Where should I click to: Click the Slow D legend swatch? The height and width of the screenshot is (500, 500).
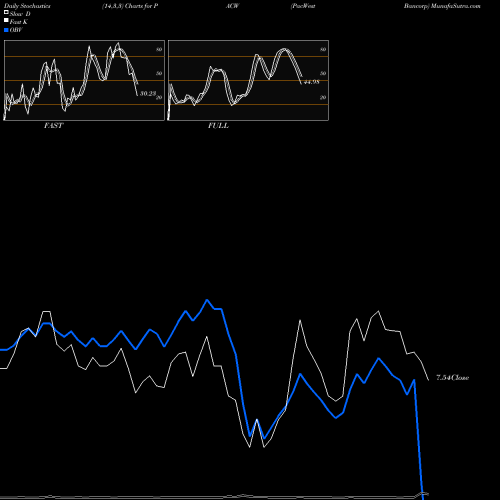pos(6,13)
